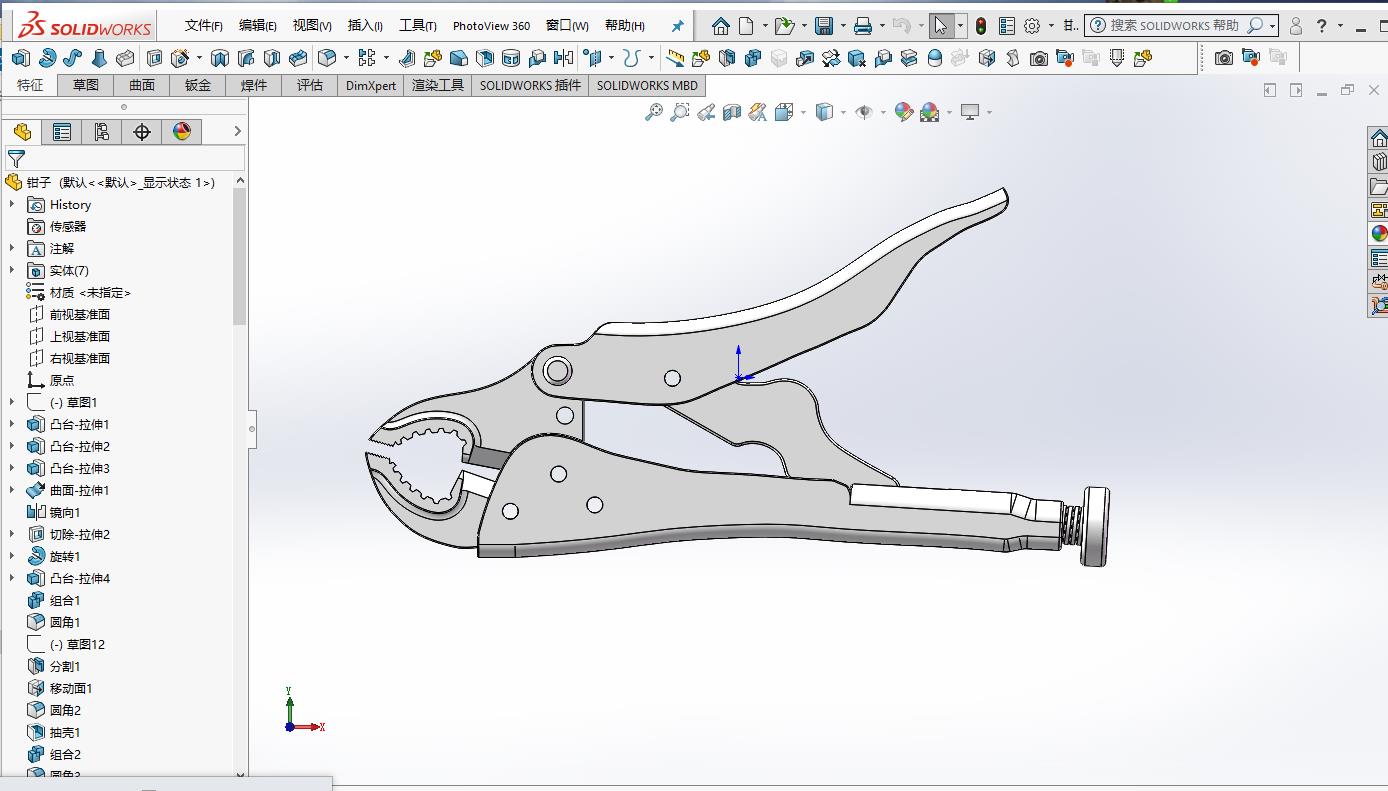The height and width of the screenshot is (791, 1388).
Task: Click the Print icon
Action: tap(863, 26)
